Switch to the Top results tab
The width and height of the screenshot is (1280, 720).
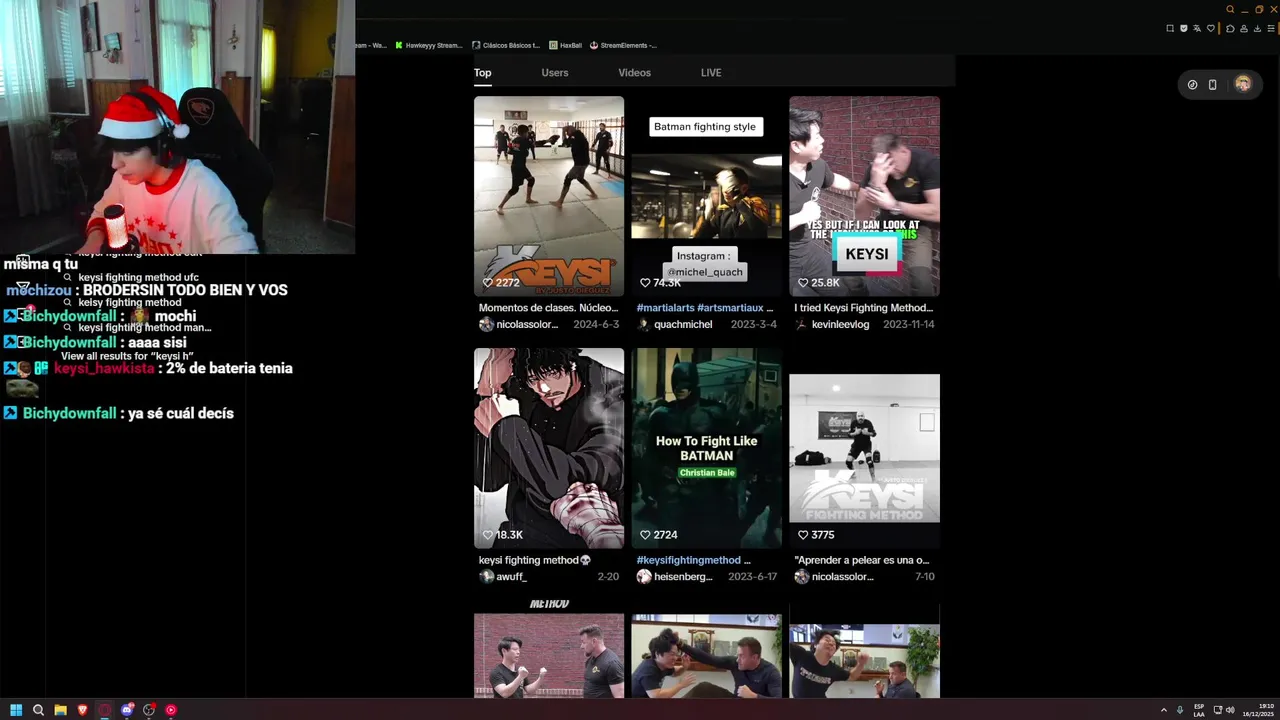click(x=482, y=73)
